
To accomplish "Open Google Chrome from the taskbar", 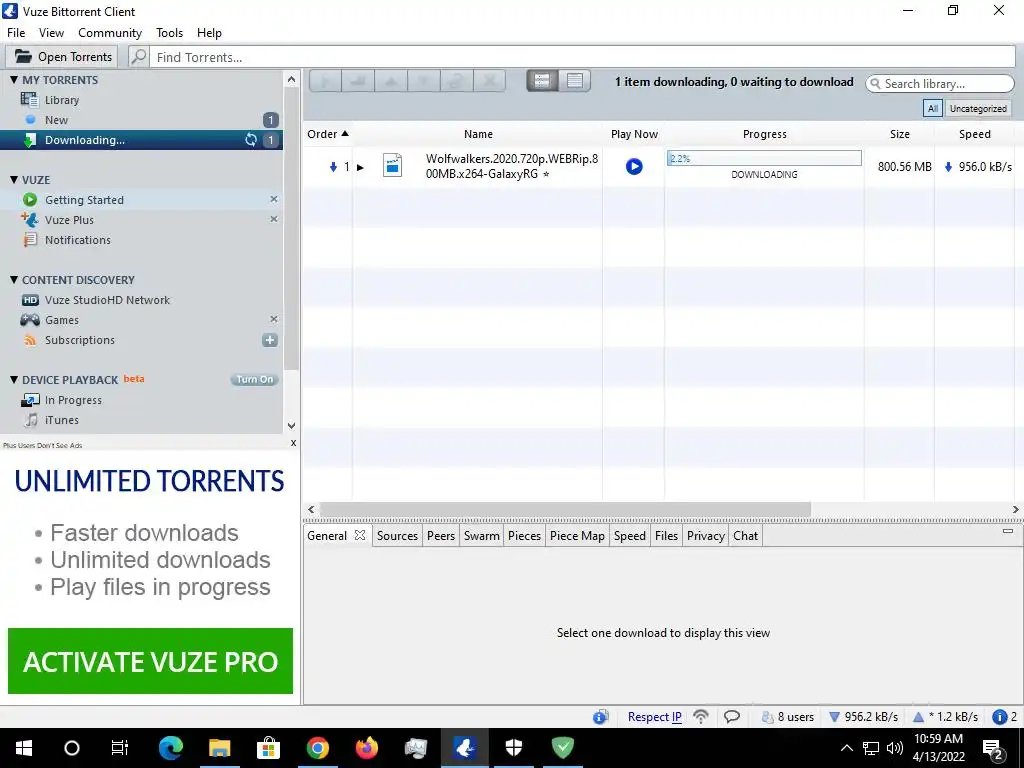I will point(318,748).
